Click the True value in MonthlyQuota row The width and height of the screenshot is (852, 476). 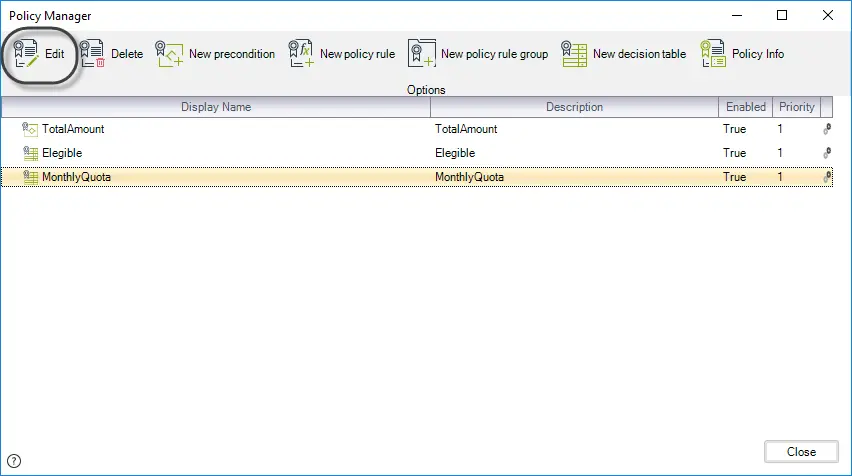click(734, 177)
